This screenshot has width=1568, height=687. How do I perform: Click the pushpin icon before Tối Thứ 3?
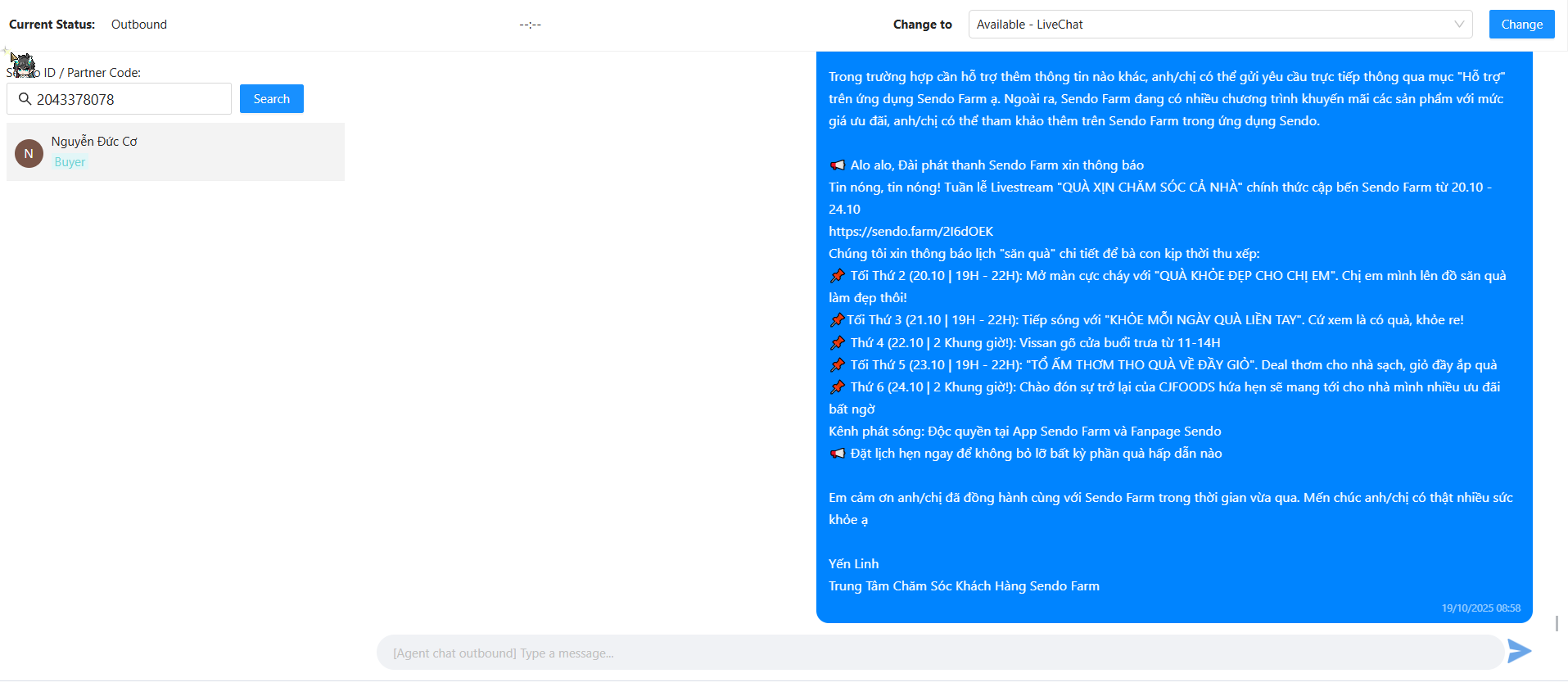[x=837, y=320]
